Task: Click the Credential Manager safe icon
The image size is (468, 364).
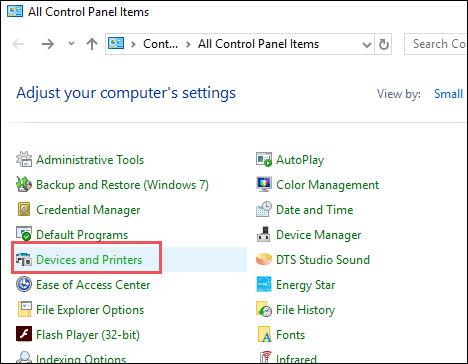Action: 24,209
